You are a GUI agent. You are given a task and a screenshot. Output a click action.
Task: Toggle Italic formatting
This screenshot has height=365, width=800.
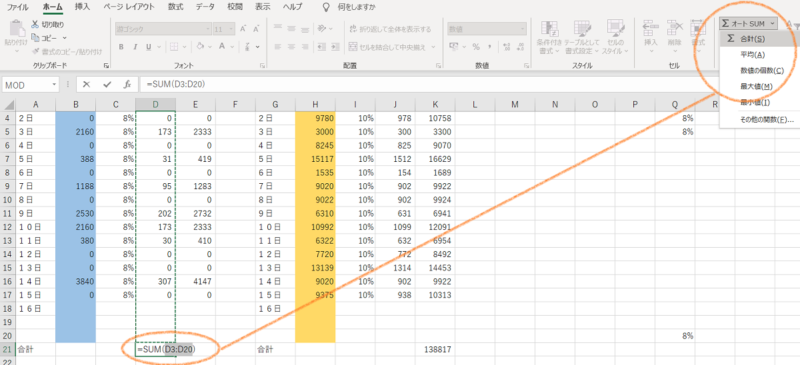click(135, 47)
